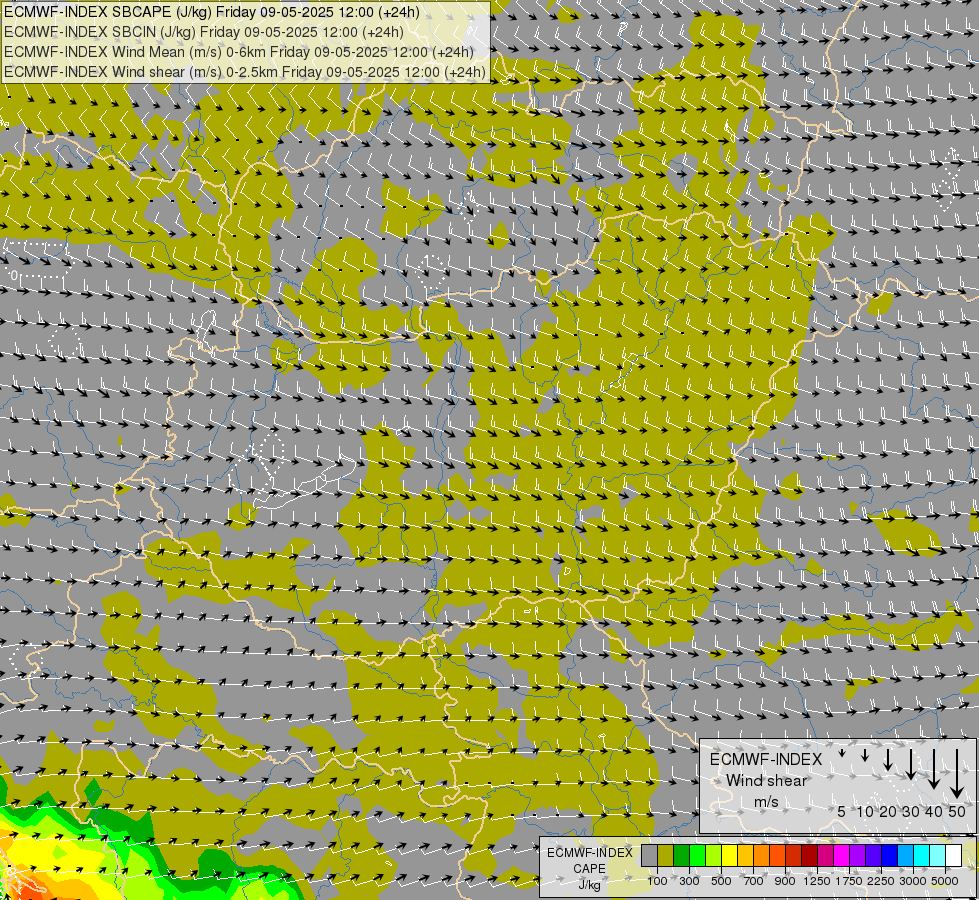Click the 'J/kg' unit in the CAPE legend
Screen dimensions: 979x900
coord(589,885)
